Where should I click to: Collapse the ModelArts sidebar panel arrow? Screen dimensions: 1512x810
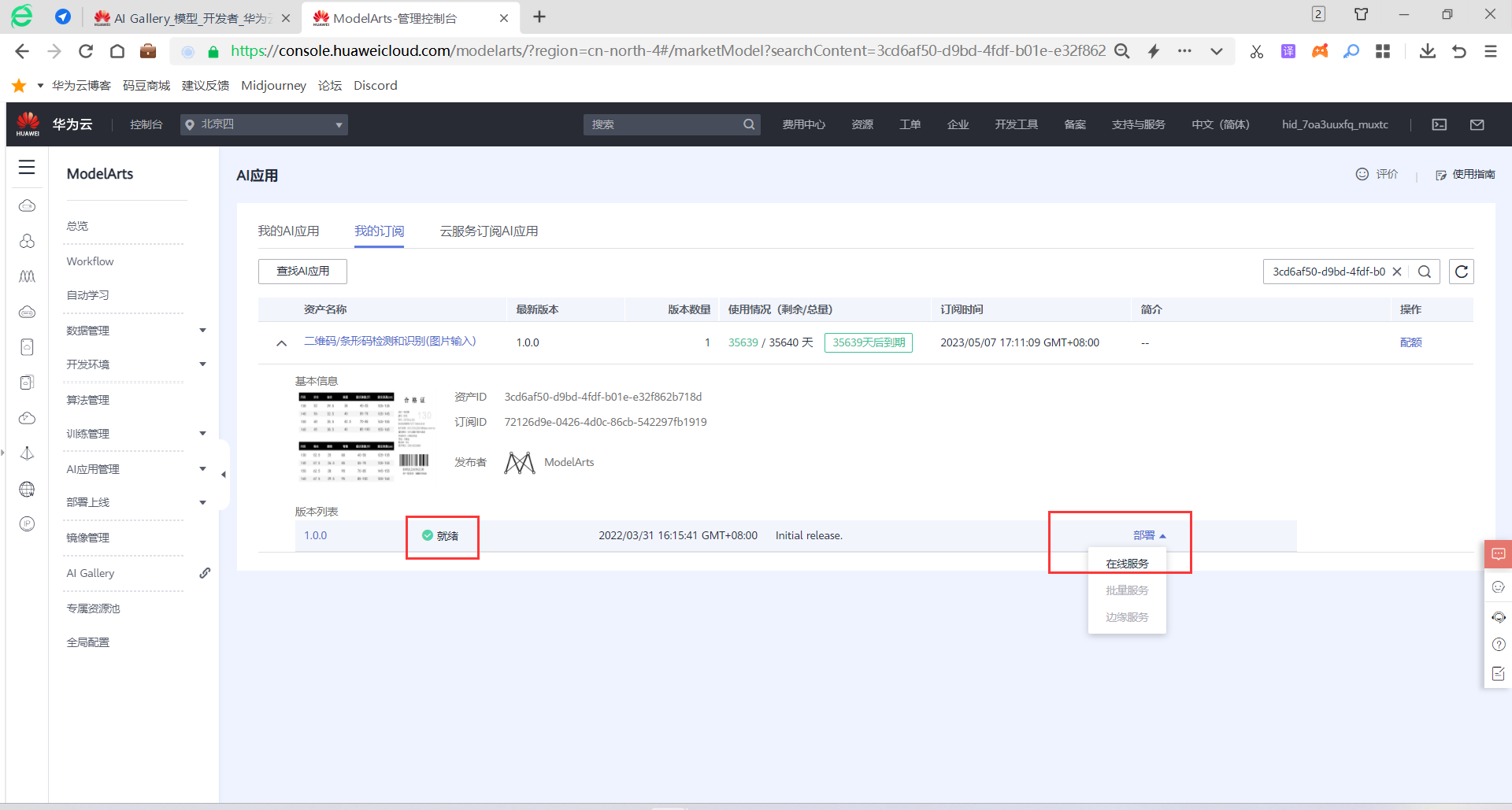point(224,475)
